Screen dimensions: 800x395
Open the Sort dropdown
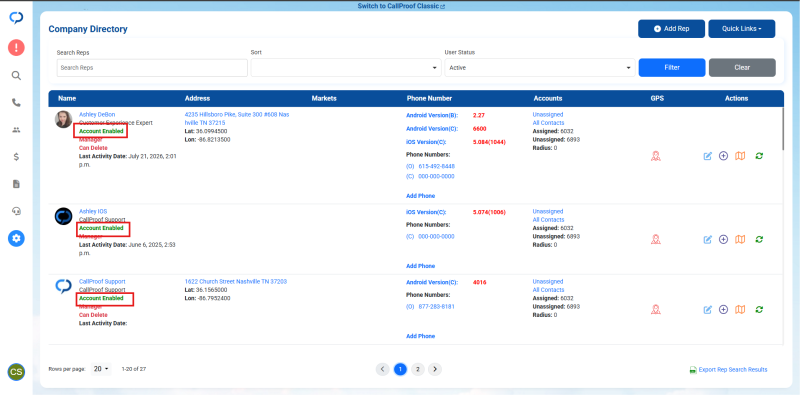pos(346,67)
